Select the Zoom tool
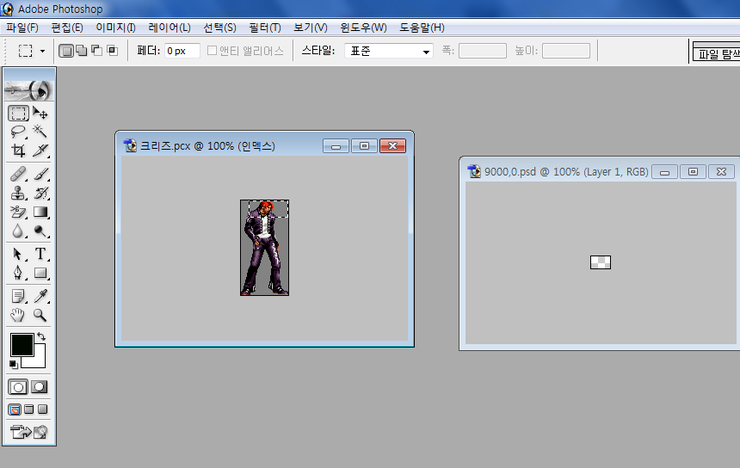This screenshot has width=740, height=468. coord(41,315)
